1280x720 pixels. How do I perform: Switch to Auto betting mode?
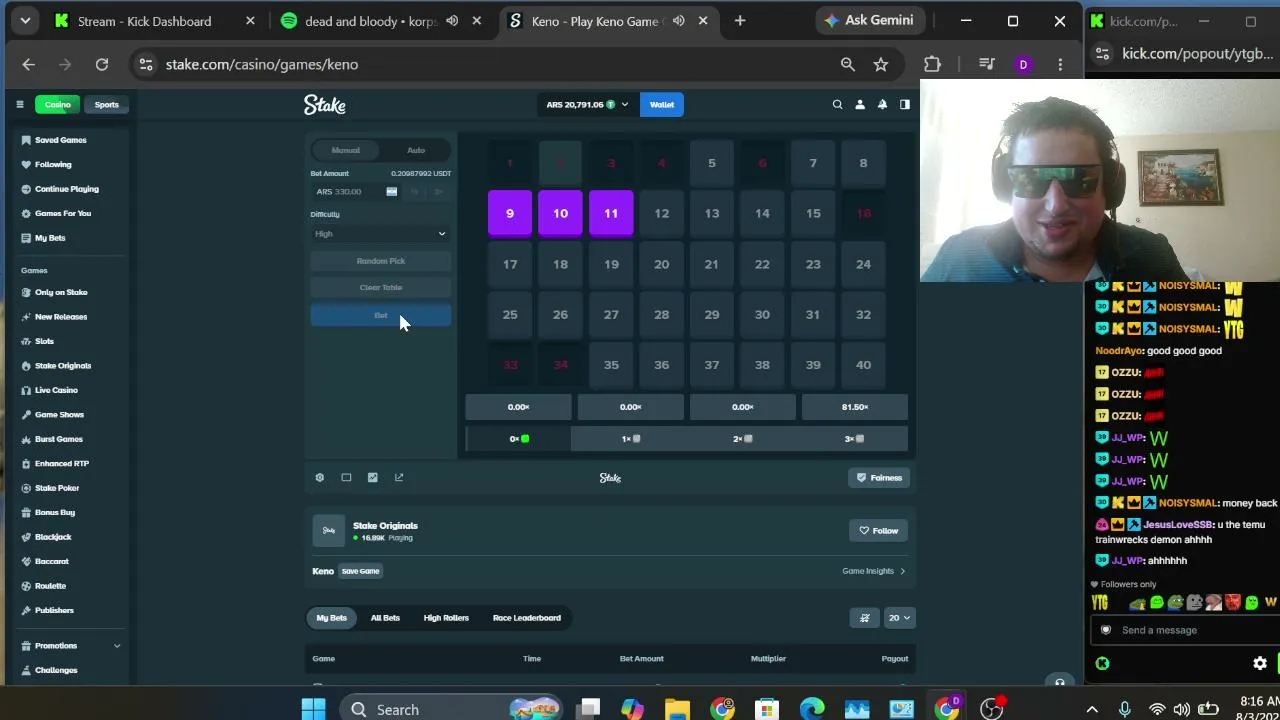pos(416,150)
